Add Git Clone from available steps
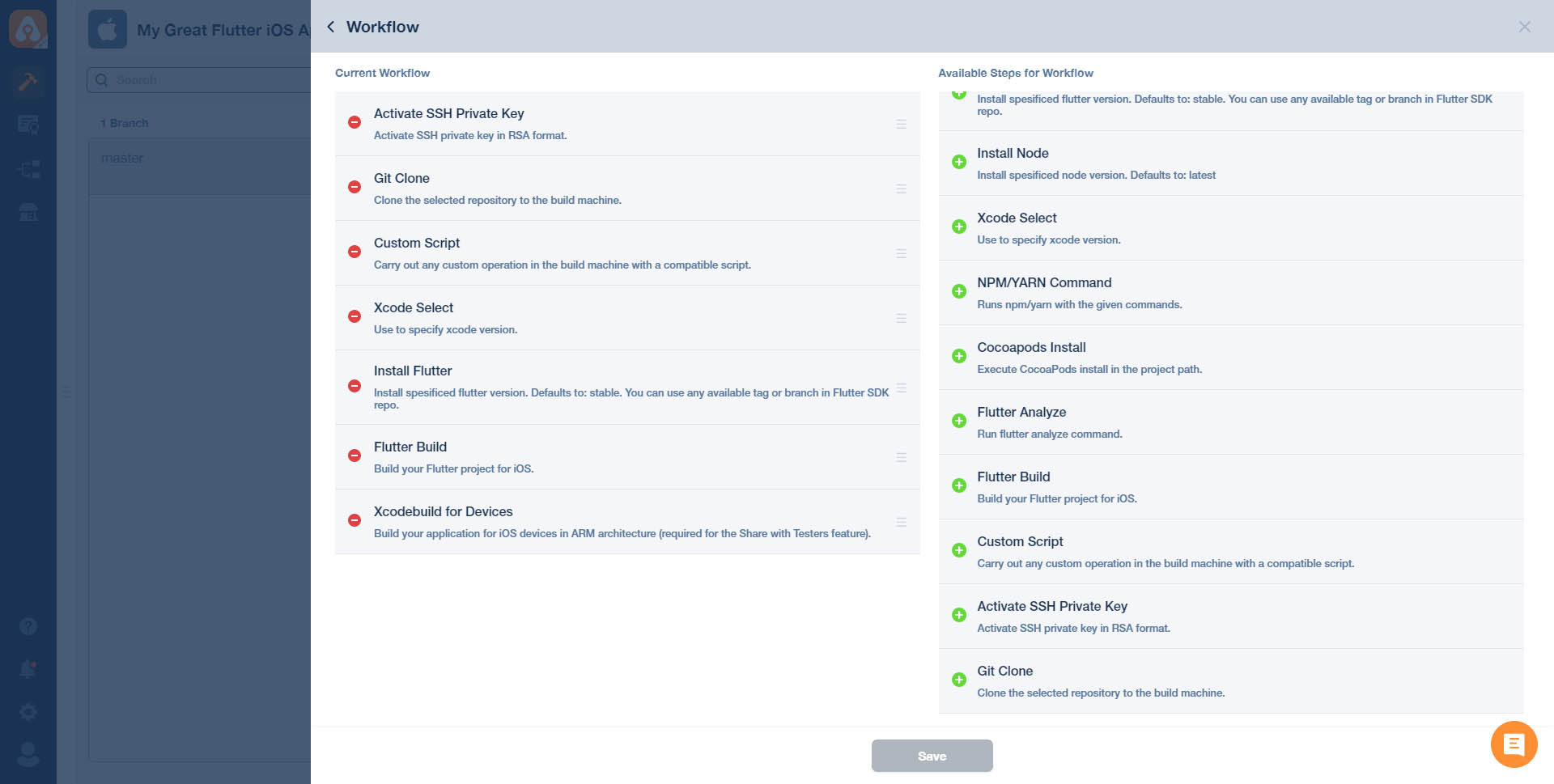The width and height of the screenshot is (1554, 784). [x=959, y=680]
